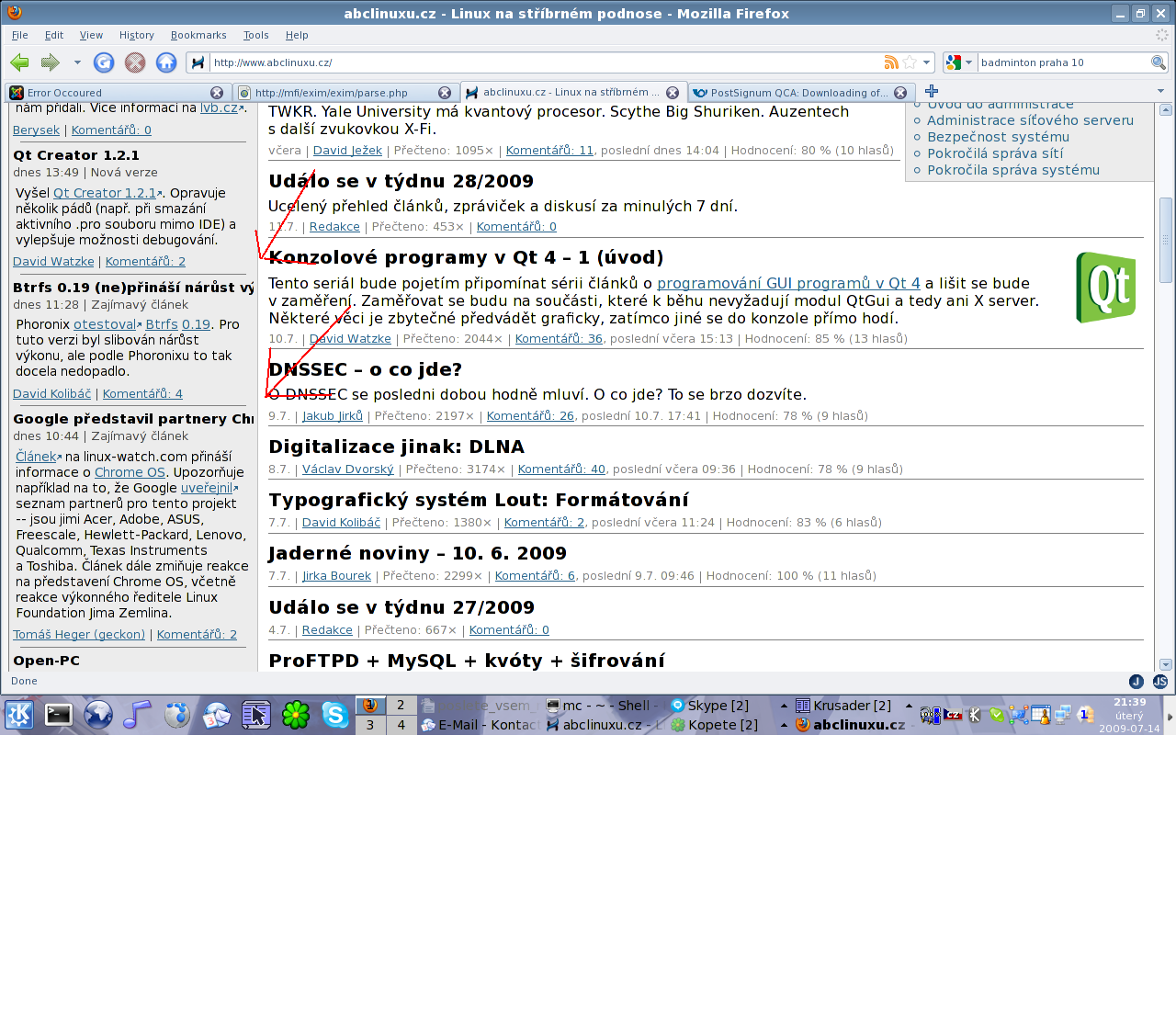This screenshot has height=1029, width=1176.
Task: Launch the globe web browser icon in the panel
Action: point(98,715)
